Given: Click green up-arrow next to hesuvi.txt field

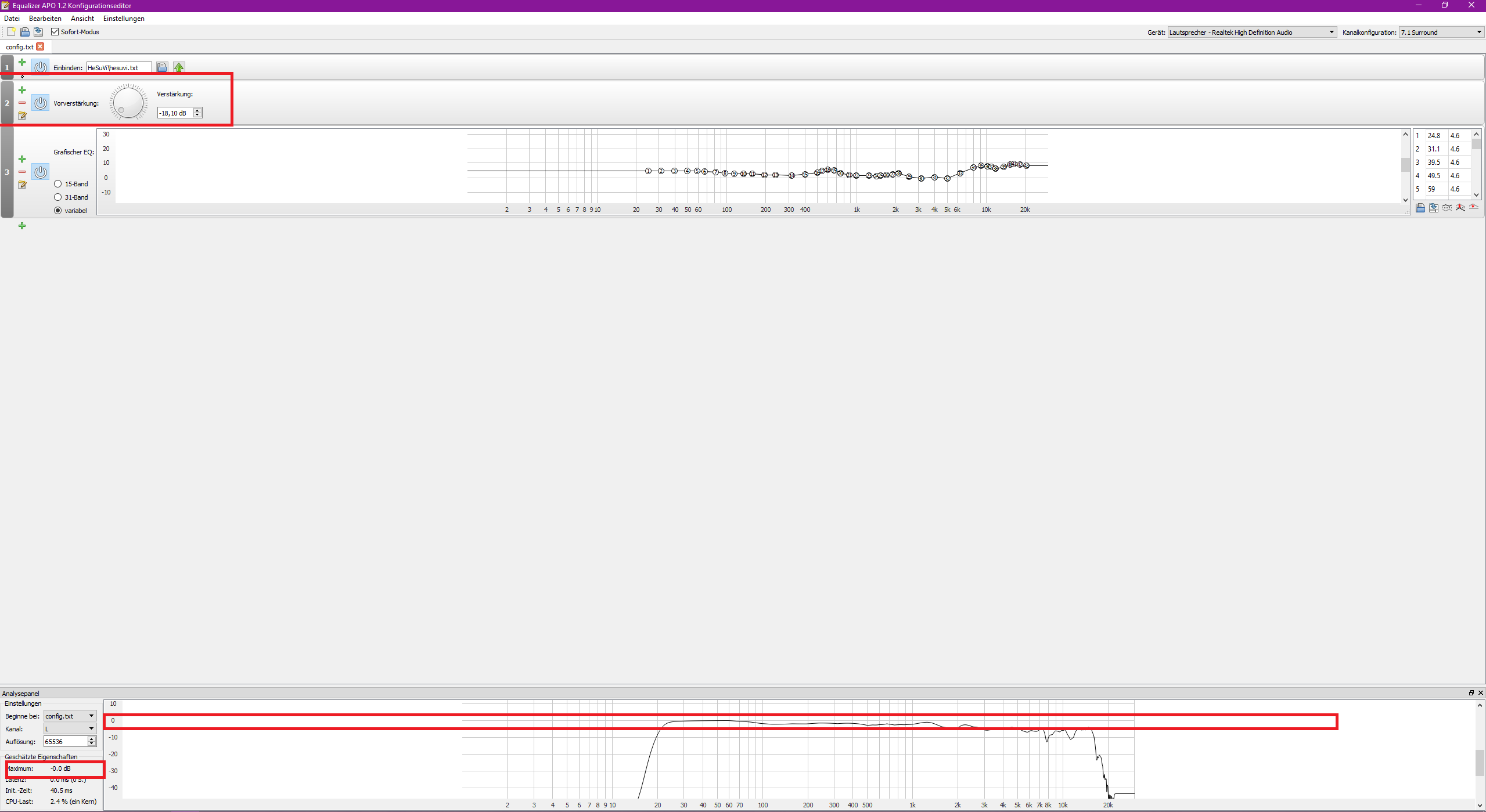Looking at the screenshot, I should tap(179, 68).
